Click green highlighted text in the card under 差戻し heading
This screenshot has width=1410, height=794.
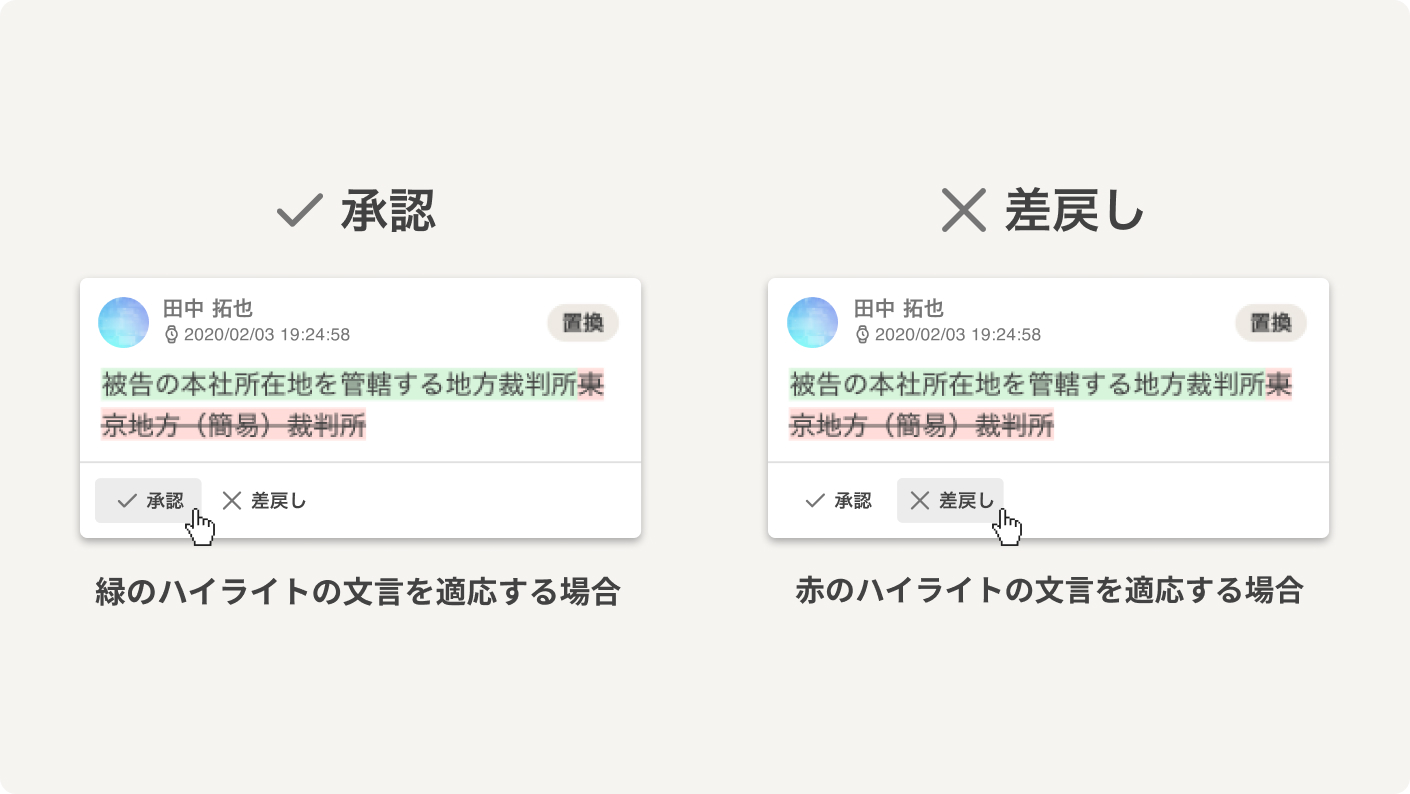[x=1027, y=385]
